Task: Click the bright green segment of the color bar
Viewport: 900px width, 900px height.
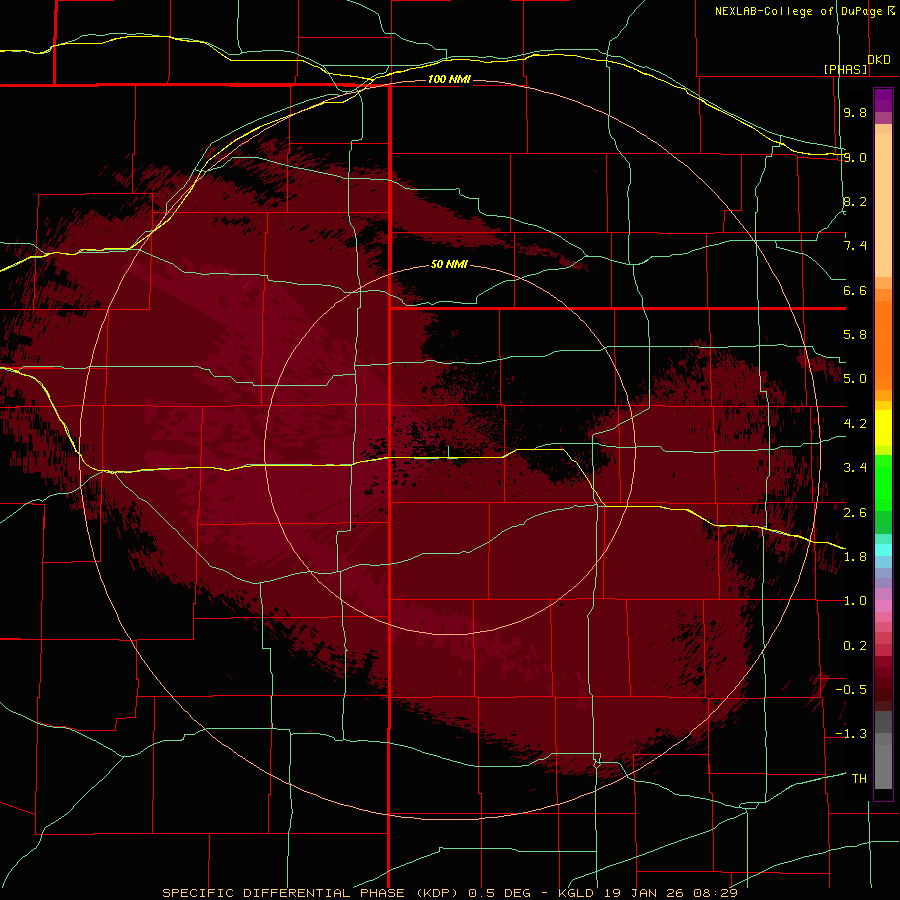Action: 883,484
